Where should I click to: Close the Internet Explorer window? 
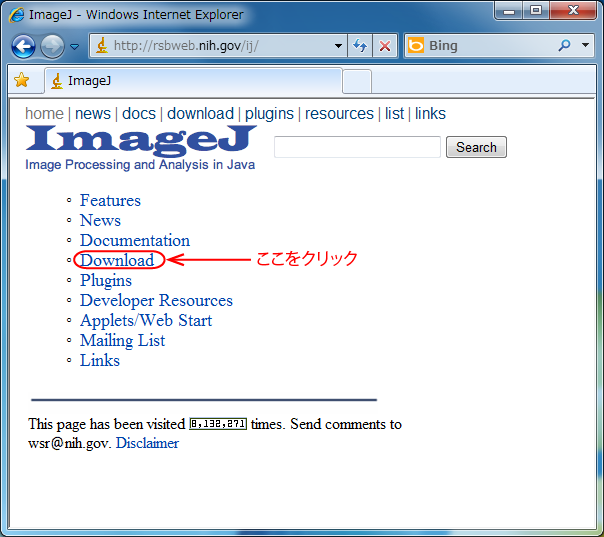click(x=573, y=10)
